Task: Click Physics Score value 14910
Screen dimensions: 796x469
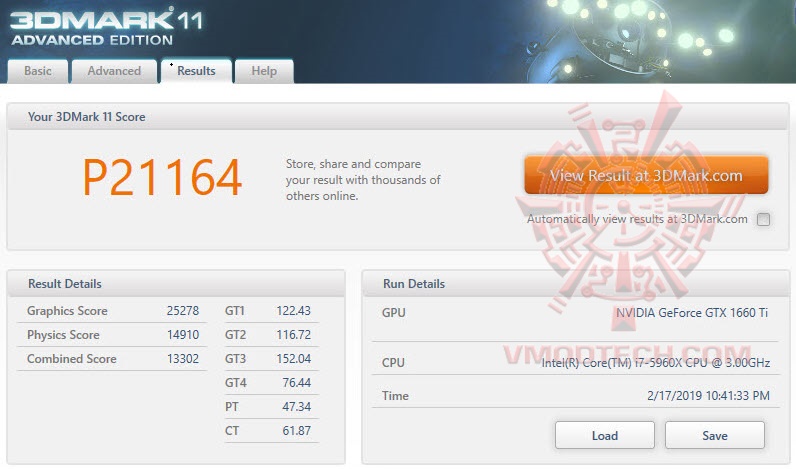Action: (183, 334)
